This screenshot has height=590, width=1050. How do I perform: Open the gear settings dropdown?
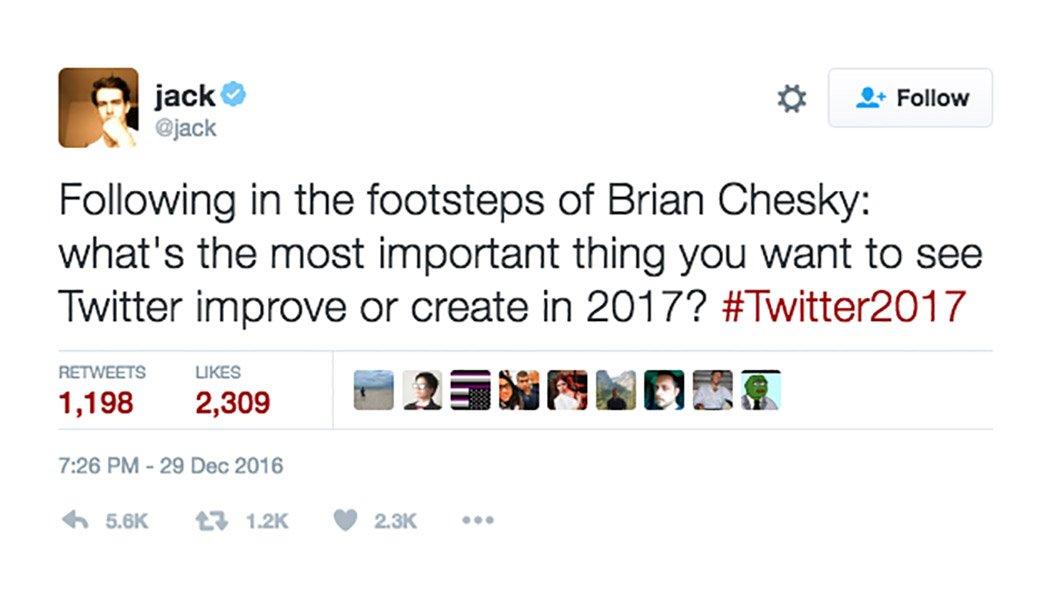coord(792,98)
